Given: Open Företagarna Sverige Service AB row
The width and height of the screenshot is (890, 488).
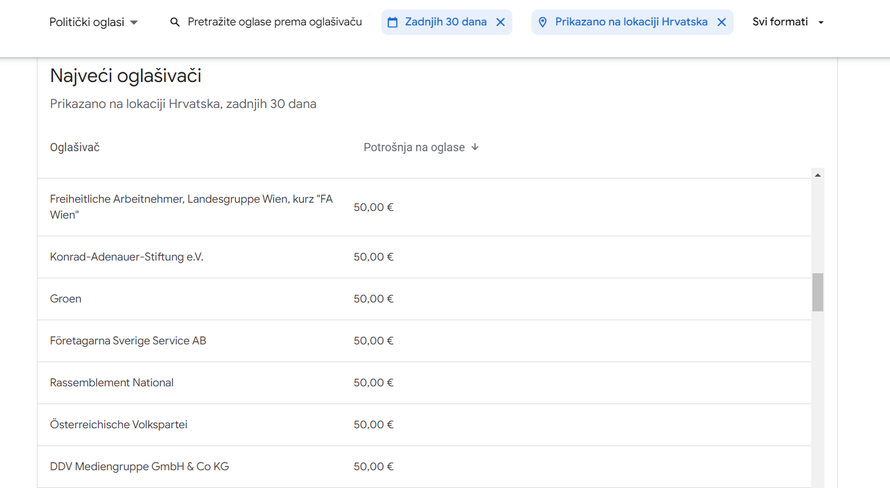Looking at the screenshot, I should (x=128, y=341).
